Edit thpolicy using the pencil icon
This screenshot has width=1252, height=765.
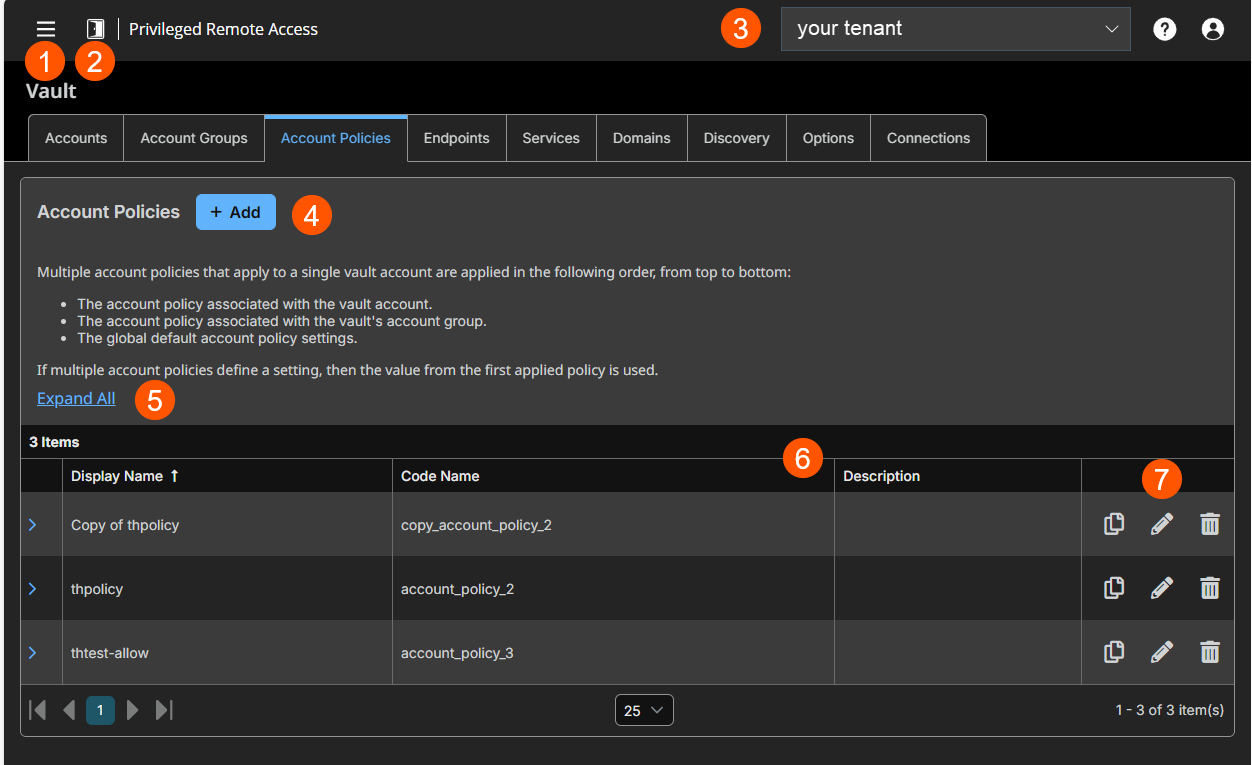1161,587
